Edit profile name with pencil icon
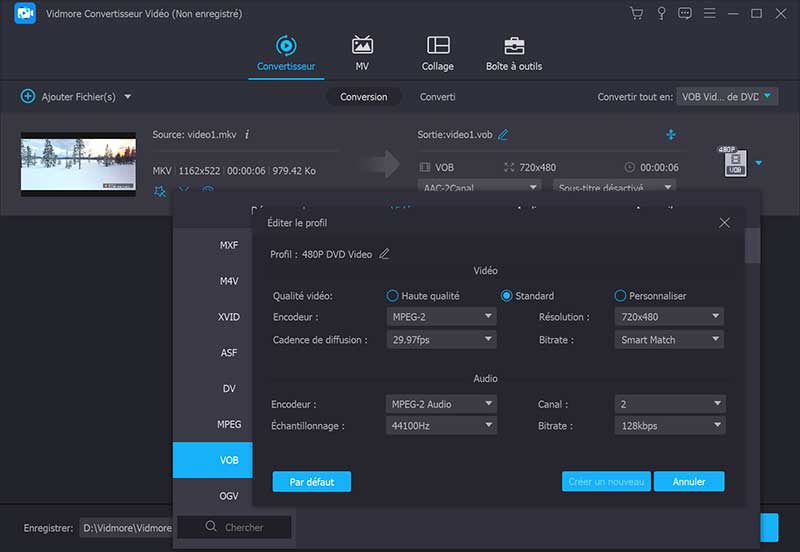800x552 pixels. point(384,254)
